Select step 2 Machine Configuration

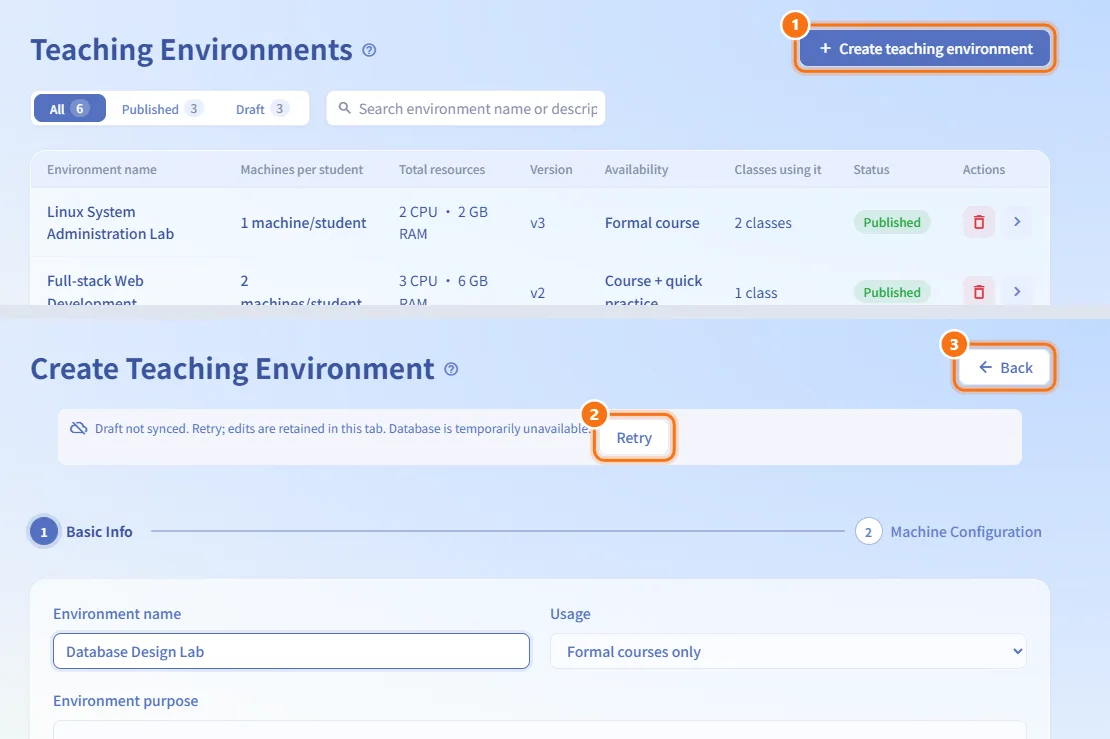(949, 532)
